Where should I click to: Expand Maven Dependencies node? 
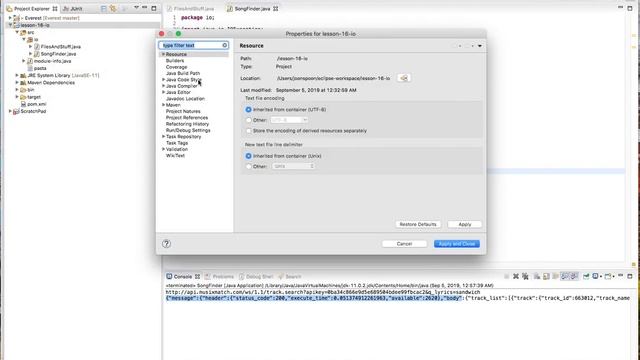17,82
